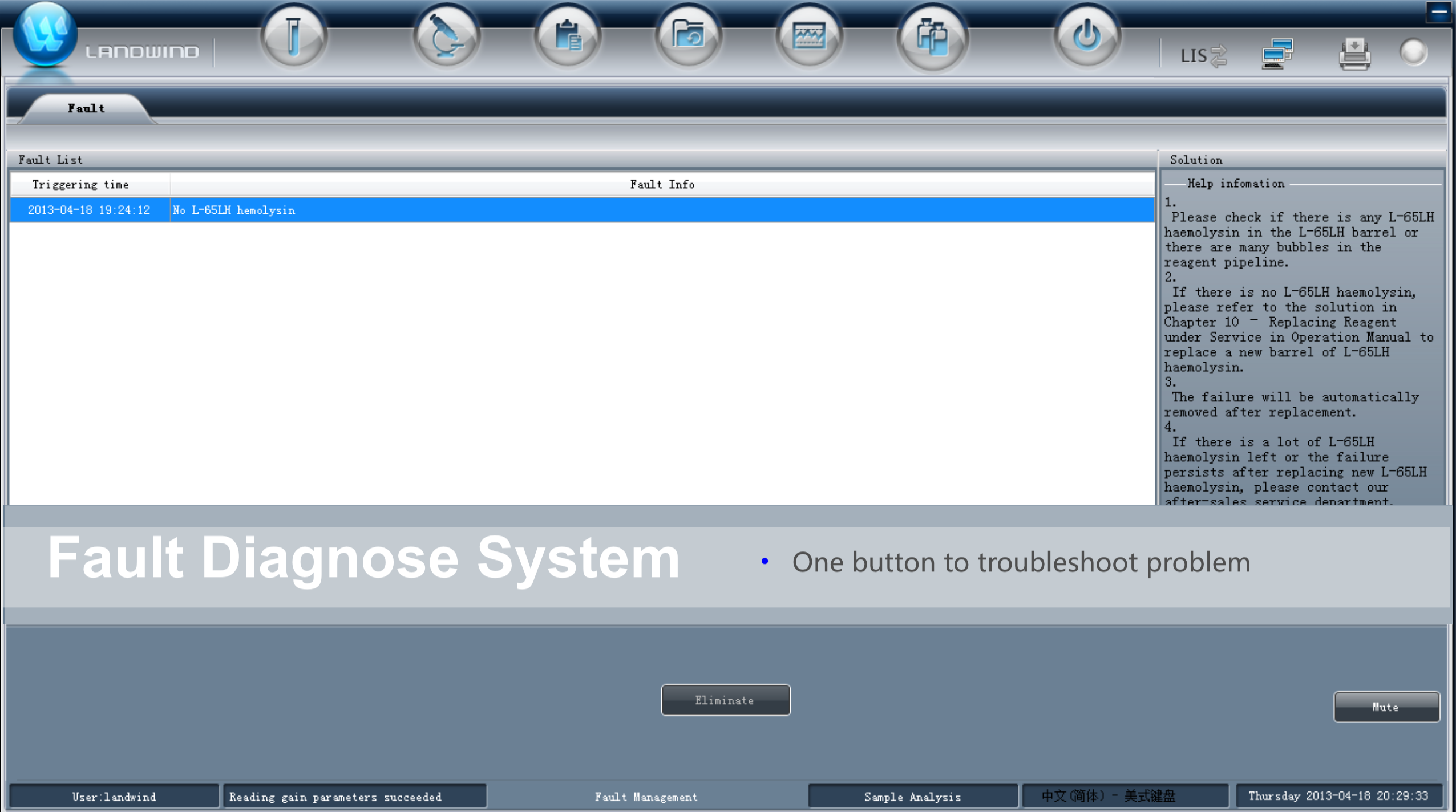
Task: Click the power shutdown icon
Action: coord(1086,36)
